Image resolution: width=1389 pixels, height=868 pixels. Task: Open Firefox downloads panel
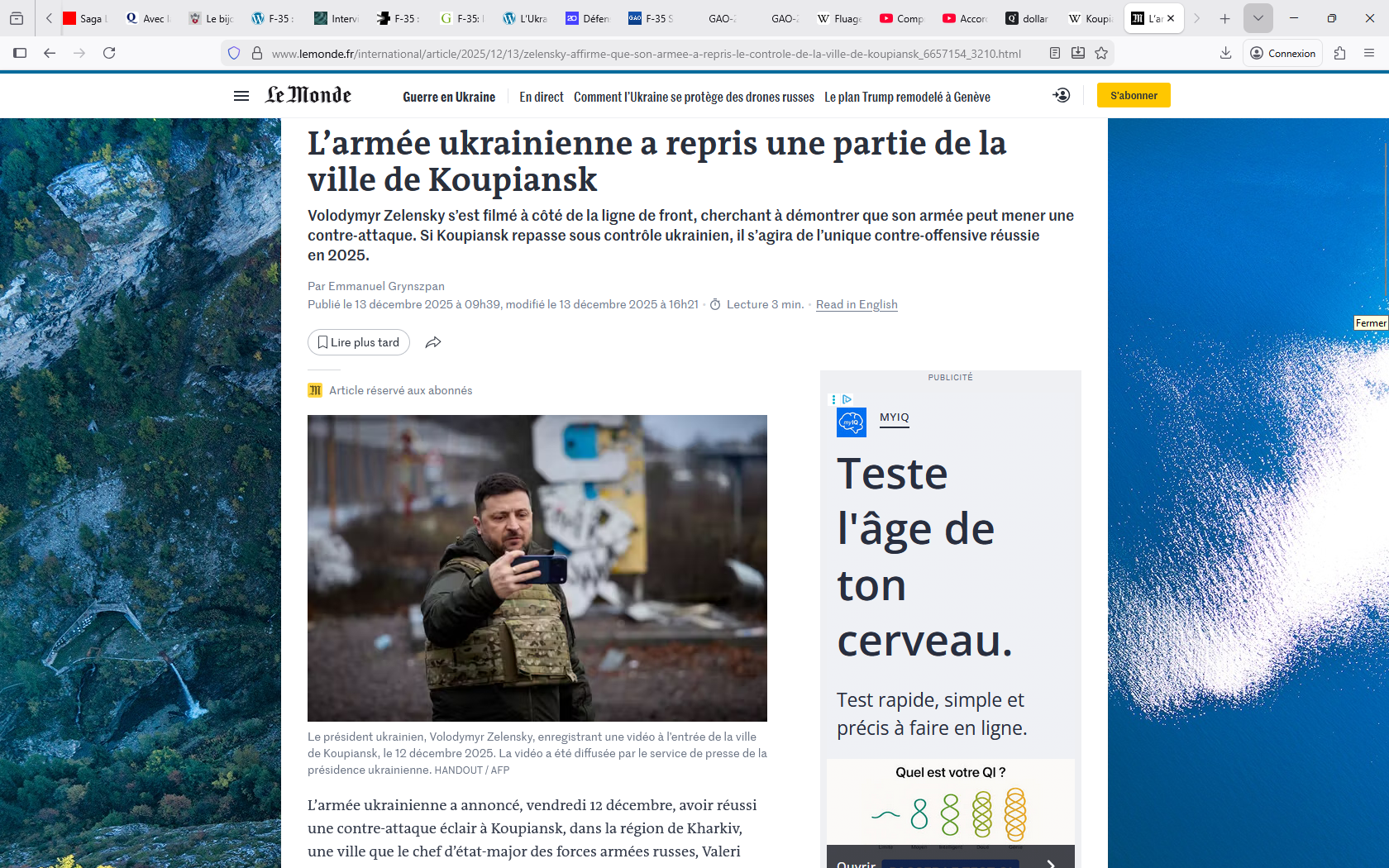pos(1225,53)
